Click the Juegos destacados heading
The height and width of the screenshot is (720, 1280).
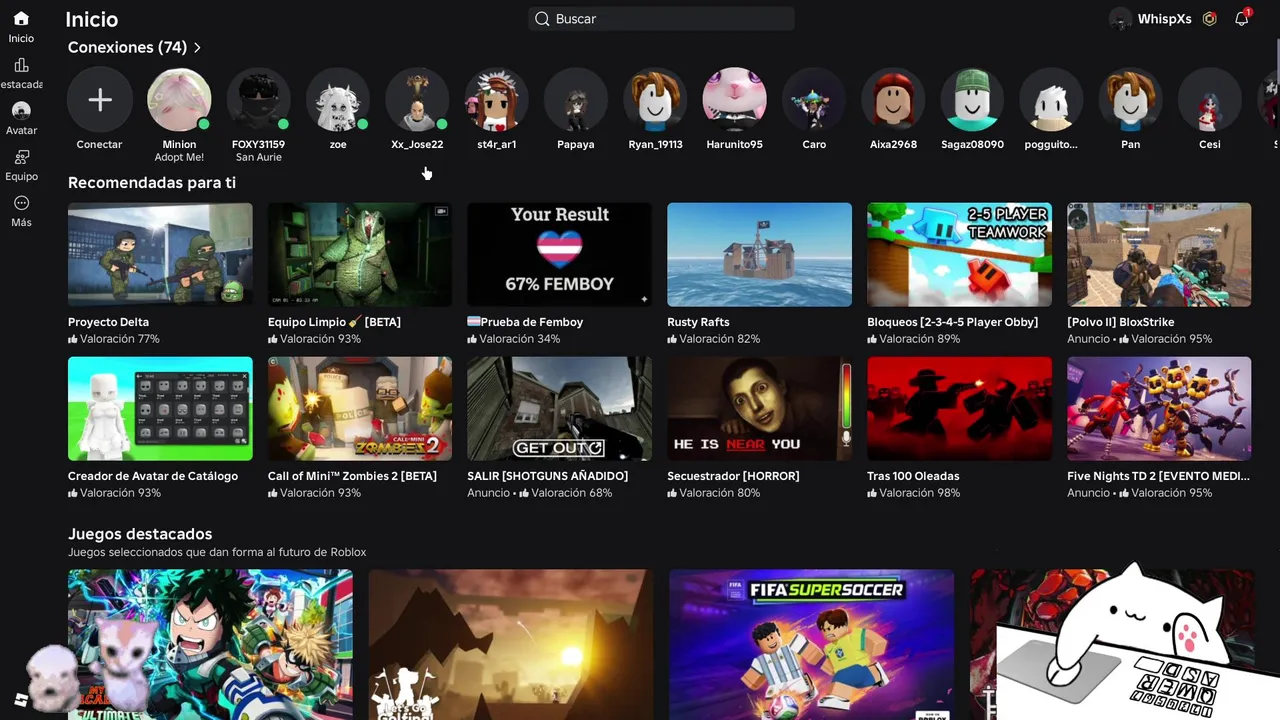pyautogui.click(x=140, y=534)
